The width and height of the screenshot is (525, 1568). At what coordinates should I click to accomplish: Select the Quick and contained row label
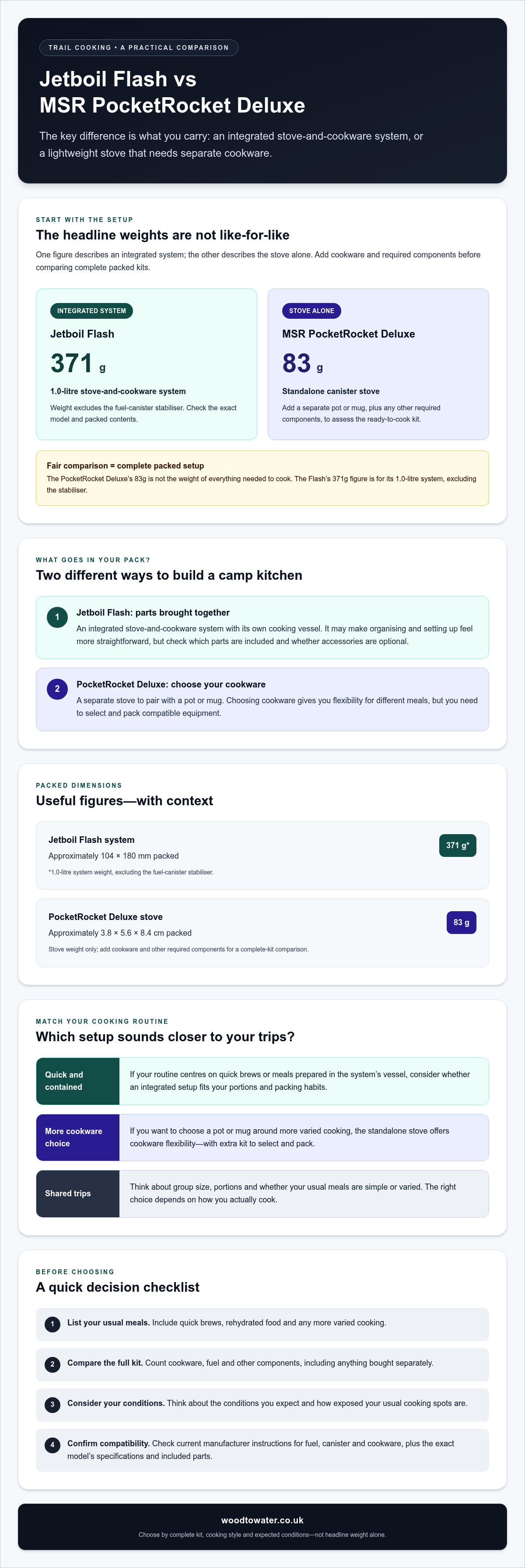[78, 1080]
